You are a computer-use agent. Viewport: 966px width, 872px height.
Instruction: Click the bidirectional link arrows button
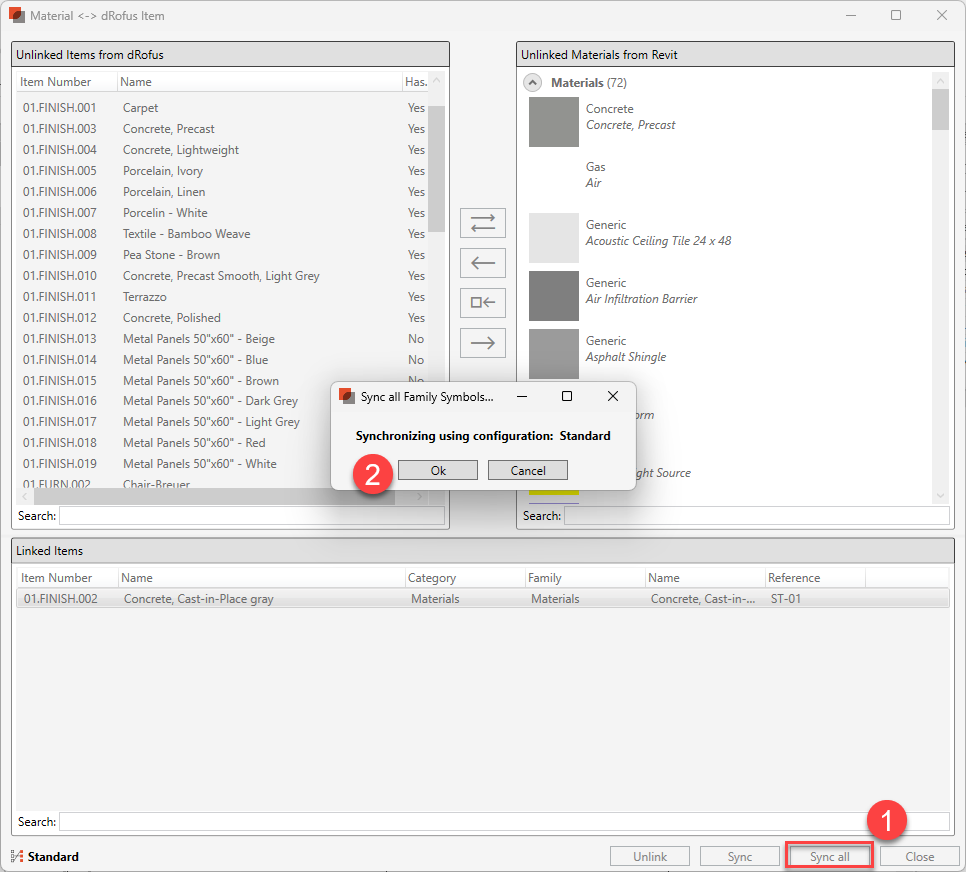[482, 223]
